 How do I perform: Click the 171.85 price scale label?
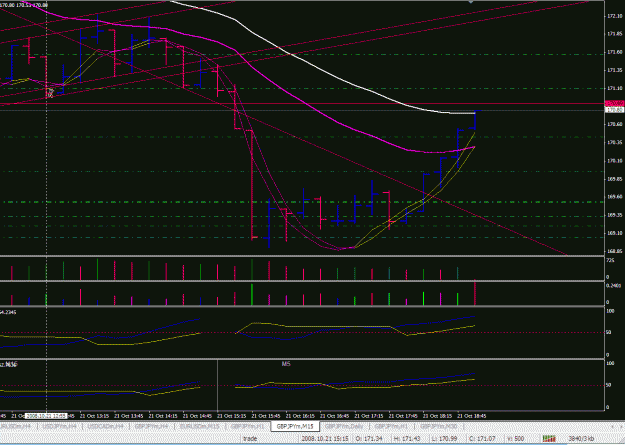(x=614, y=34)
